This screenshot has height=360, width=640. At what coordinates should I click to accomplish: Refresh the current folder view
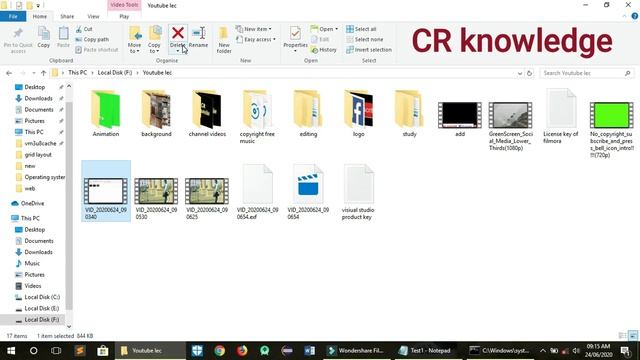pos(529,73)
